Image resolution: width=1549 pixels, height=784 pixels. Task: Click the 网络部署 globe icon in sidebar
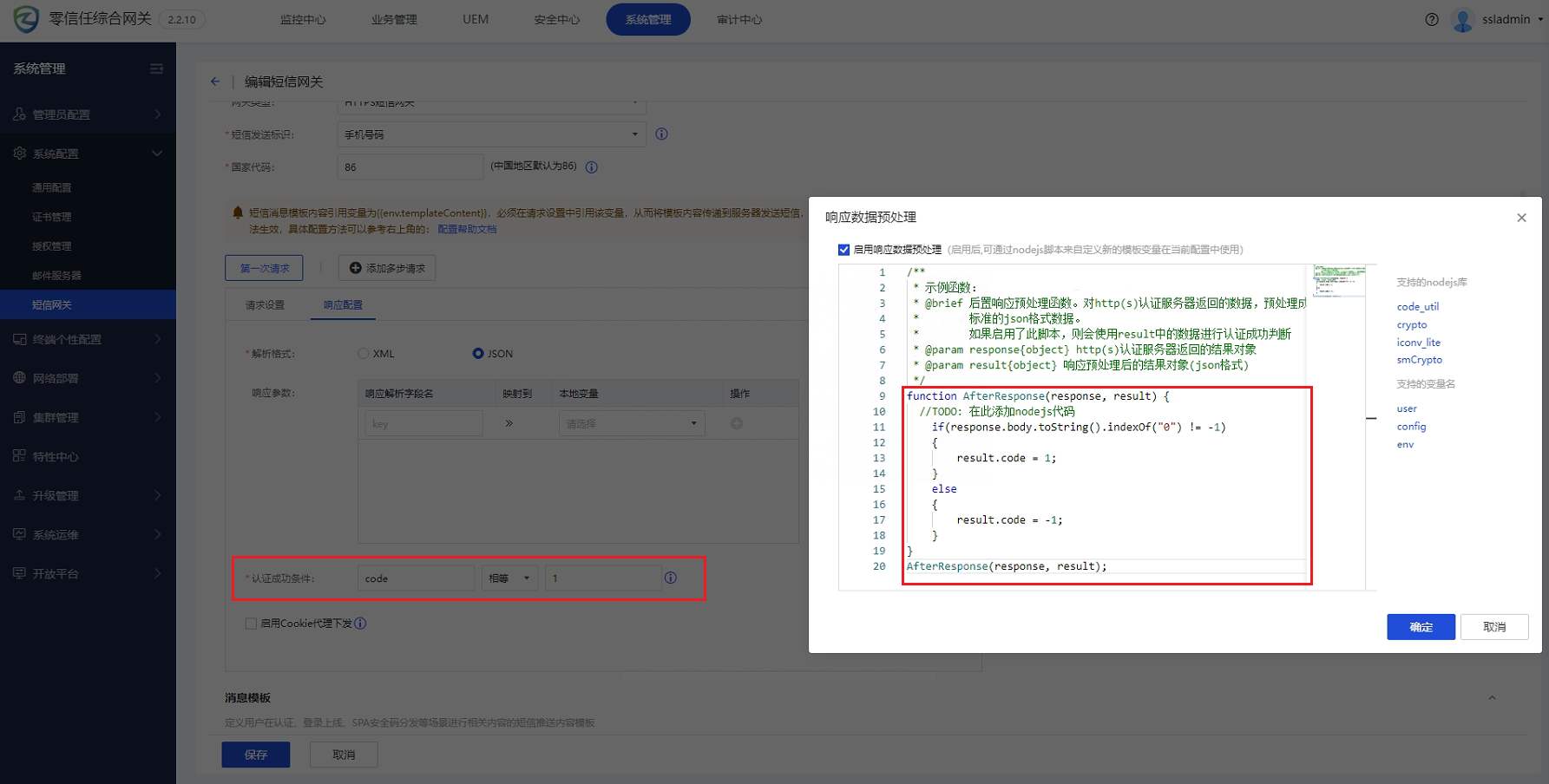click(19, 378)
